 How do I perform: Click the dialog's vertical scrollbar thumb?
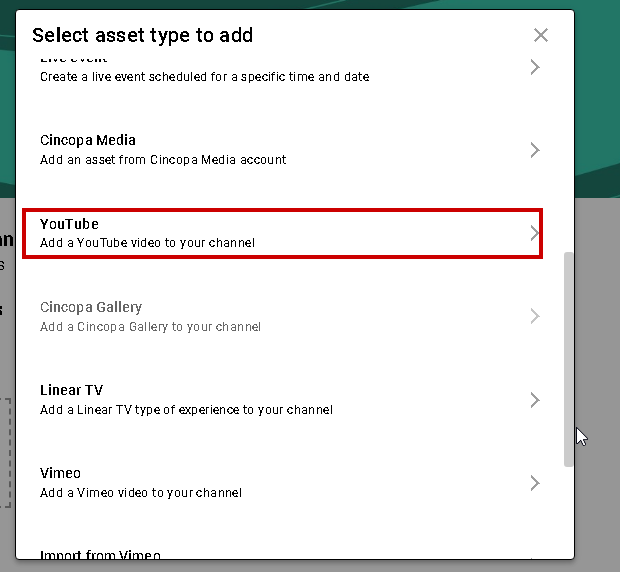click(569, 358)
